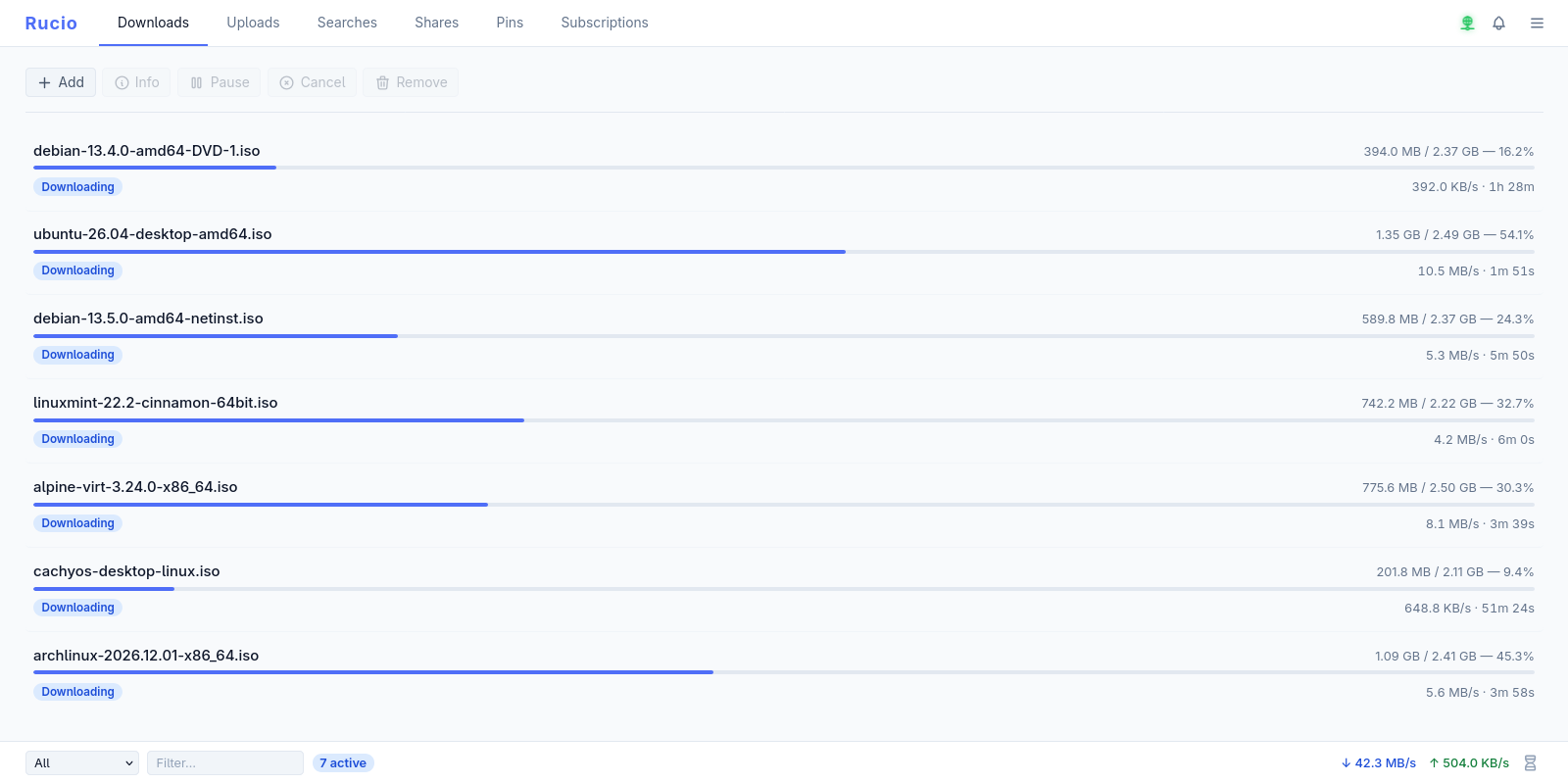This screenshot has height=784, width=1568.
Task: Open the Subscriptions tab
Action: 605,23
